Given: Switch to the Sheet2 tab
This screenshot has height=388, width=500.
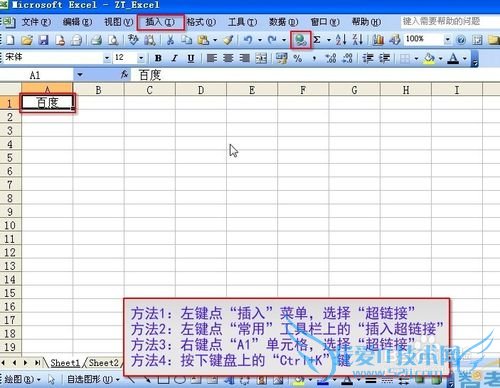Looking at the screenshot, I should [104, 363].
